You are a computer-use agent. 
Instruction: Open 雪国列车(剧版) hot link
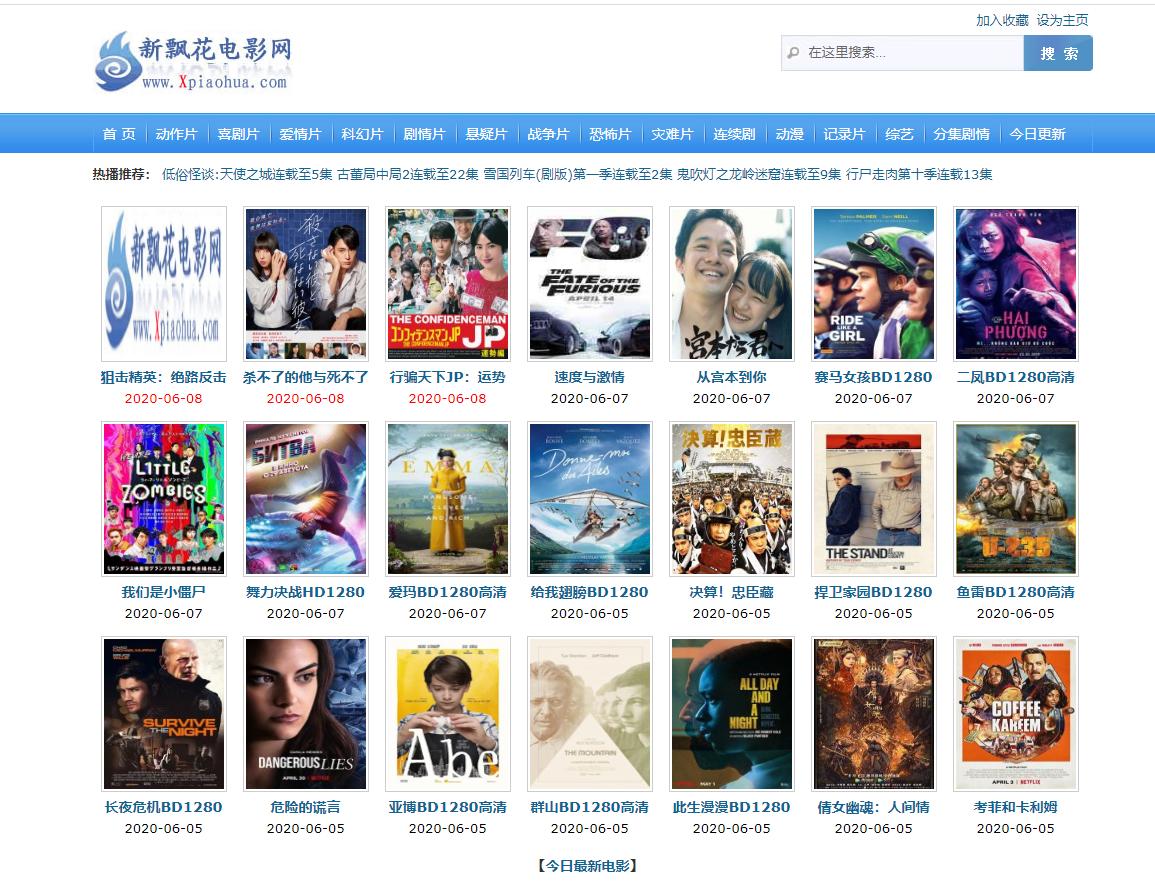click(x=578, y=175)
